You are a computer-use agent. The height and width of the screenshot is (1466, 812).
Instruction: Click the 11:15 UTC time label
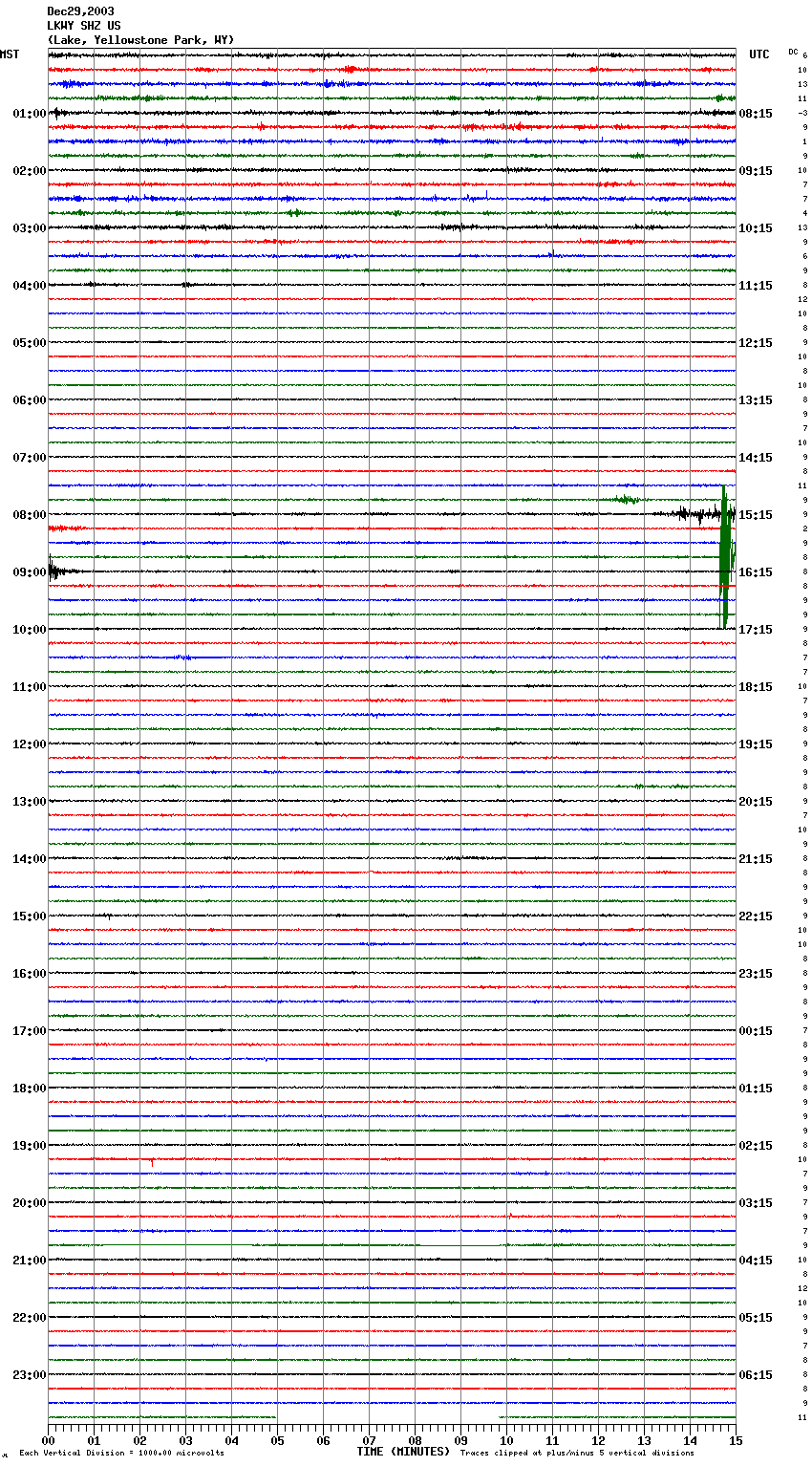tap(756, 286)
